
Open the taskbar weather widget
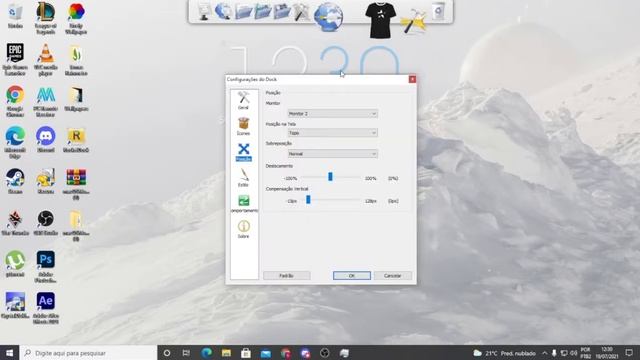(x=504, y=353)
